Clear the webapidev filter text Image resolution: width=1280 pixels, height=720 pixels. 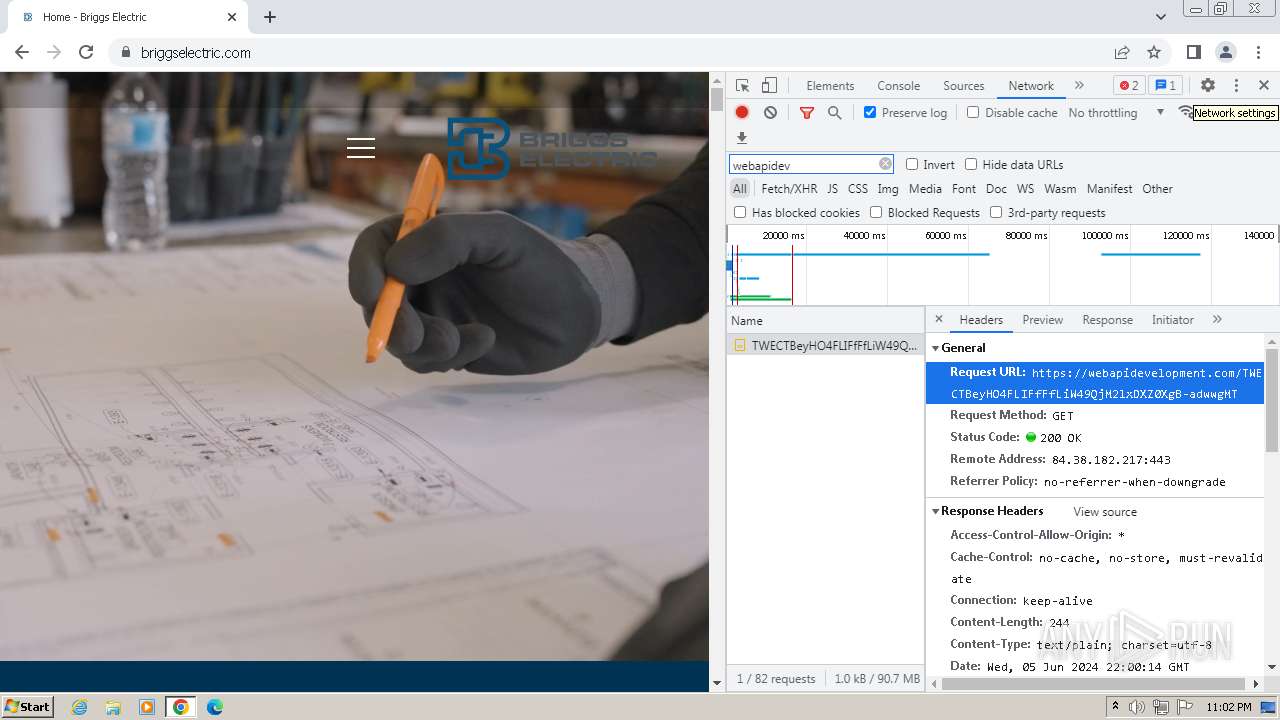885,164
